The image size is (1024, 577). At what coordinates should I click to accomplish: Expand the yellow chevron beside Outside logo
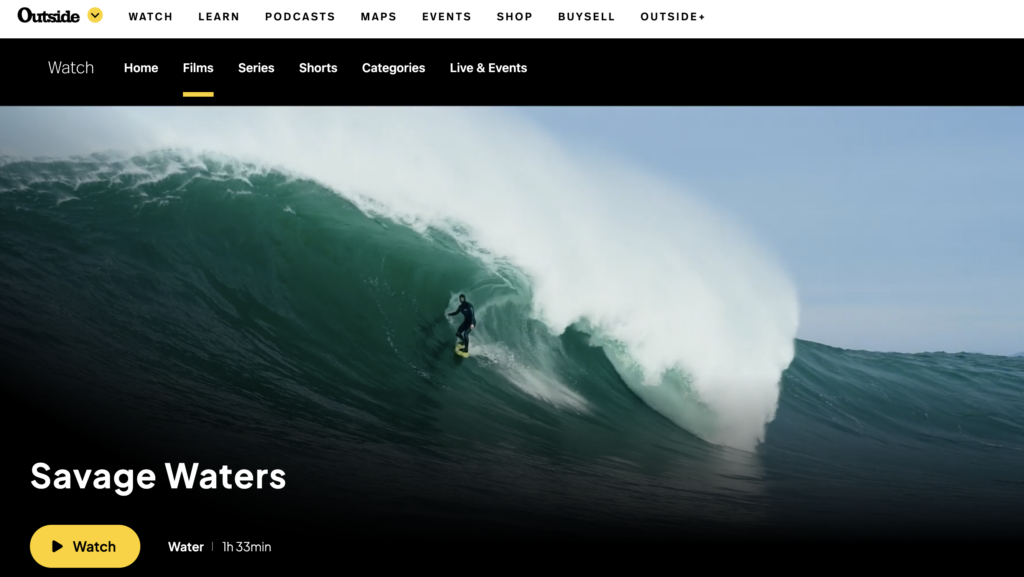click(95, 15)
